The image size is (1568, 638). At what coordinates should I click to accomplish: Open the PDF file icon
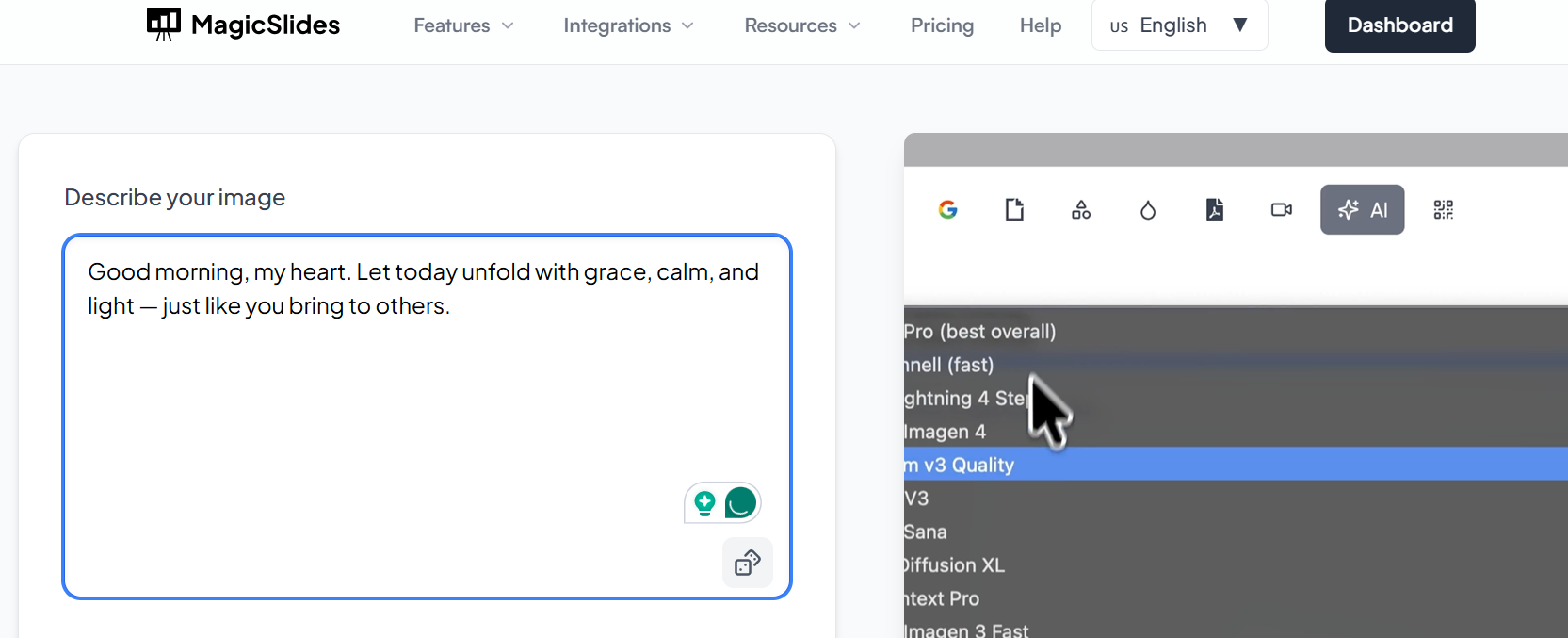[x=1215, y=209]
